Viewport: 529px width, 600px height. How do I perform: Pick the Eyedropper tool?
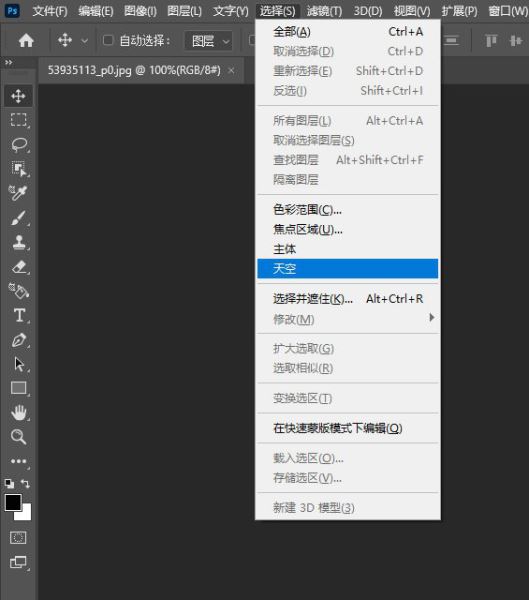tap(18, 193)
